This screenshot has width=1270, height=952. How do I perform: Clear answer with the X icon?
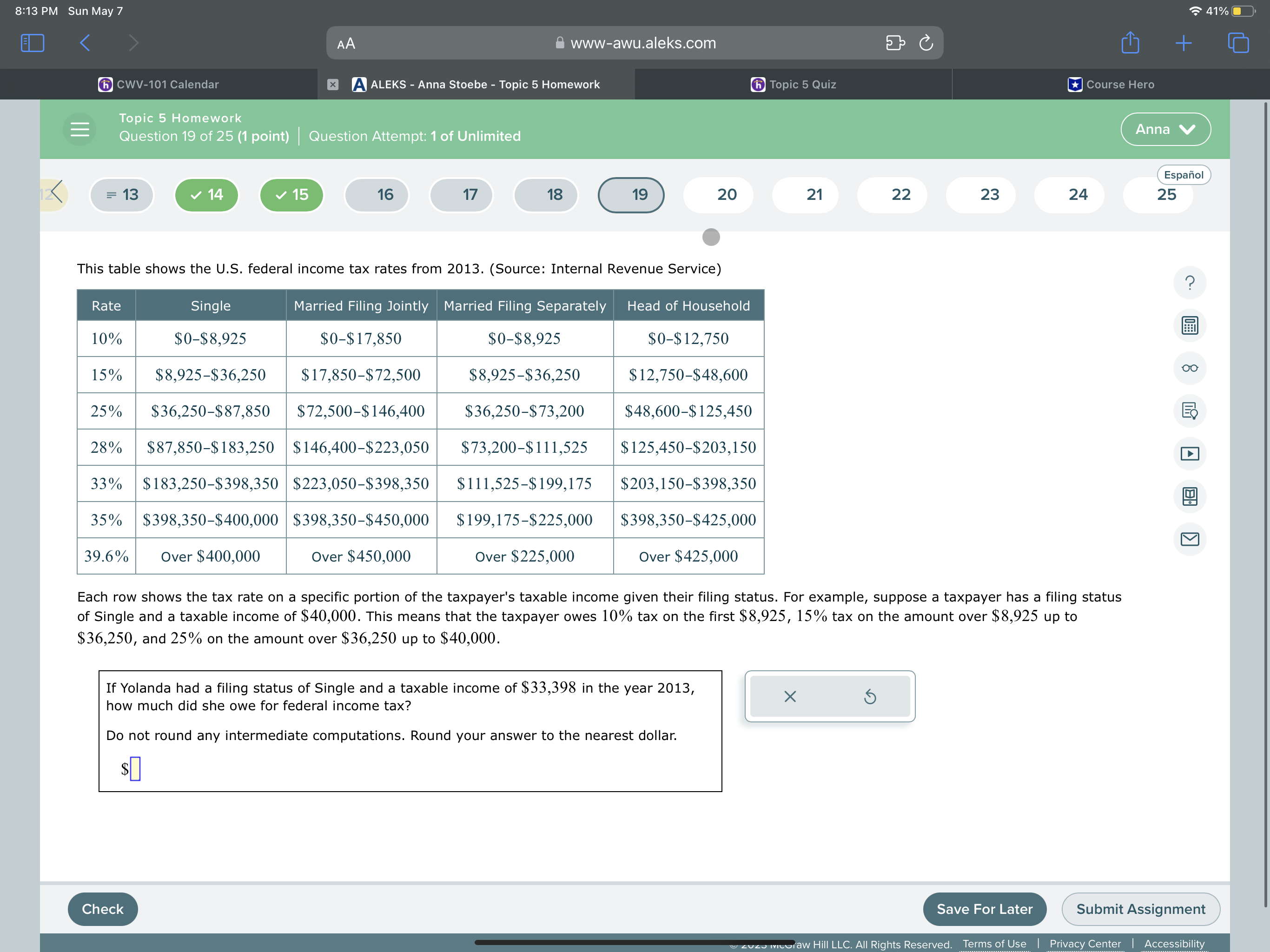click(789, 696)
